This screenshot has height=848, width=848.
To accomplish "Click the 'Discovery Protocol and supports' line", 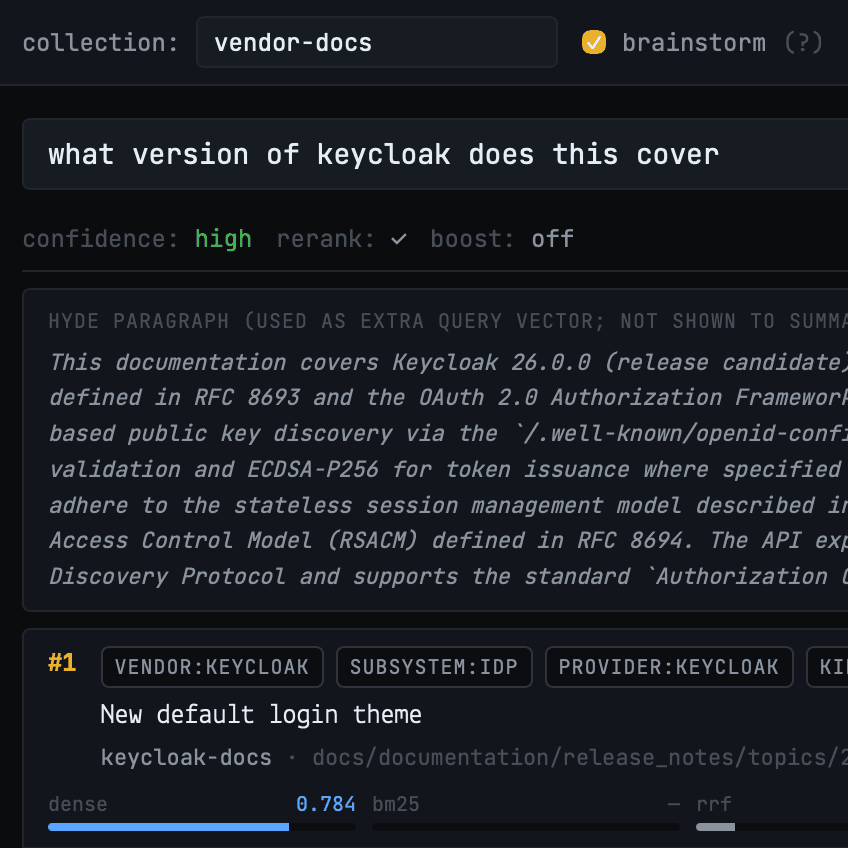I will (448, 577).
